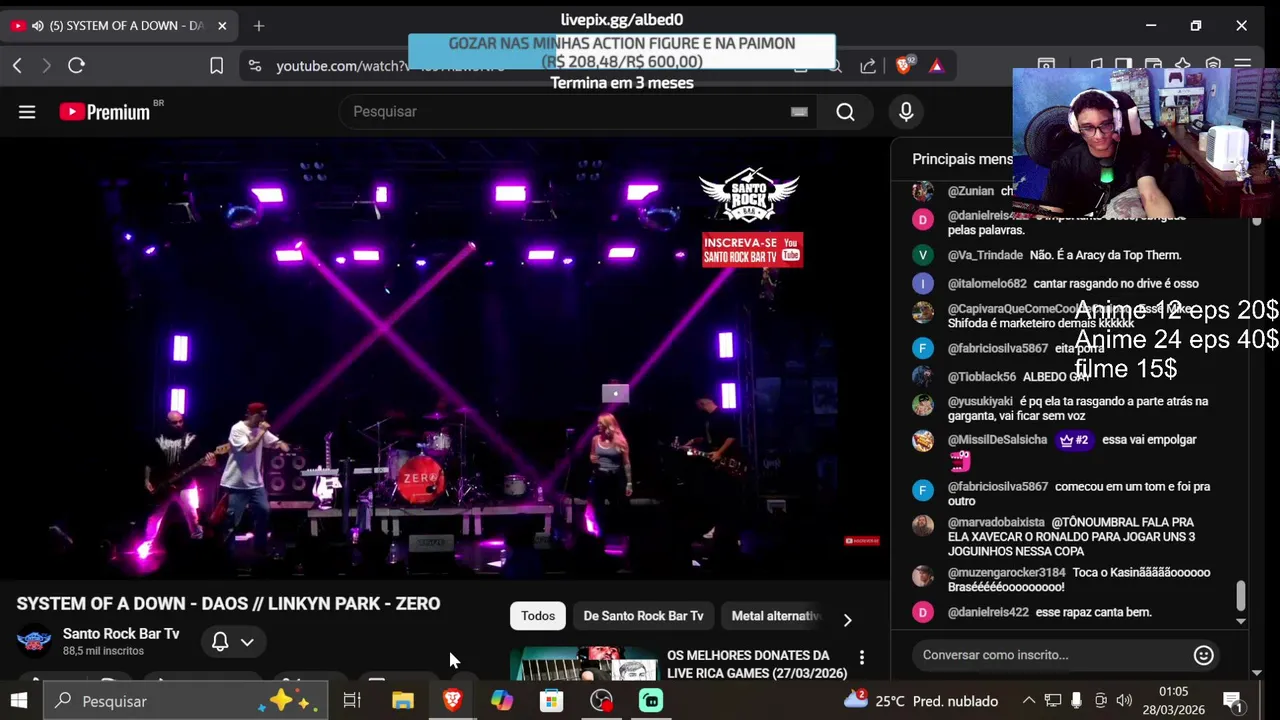The width and height of the screenshot is (1280, 720).
Task: Click the YouTube search magnifier button
Action: click(846, 112)
